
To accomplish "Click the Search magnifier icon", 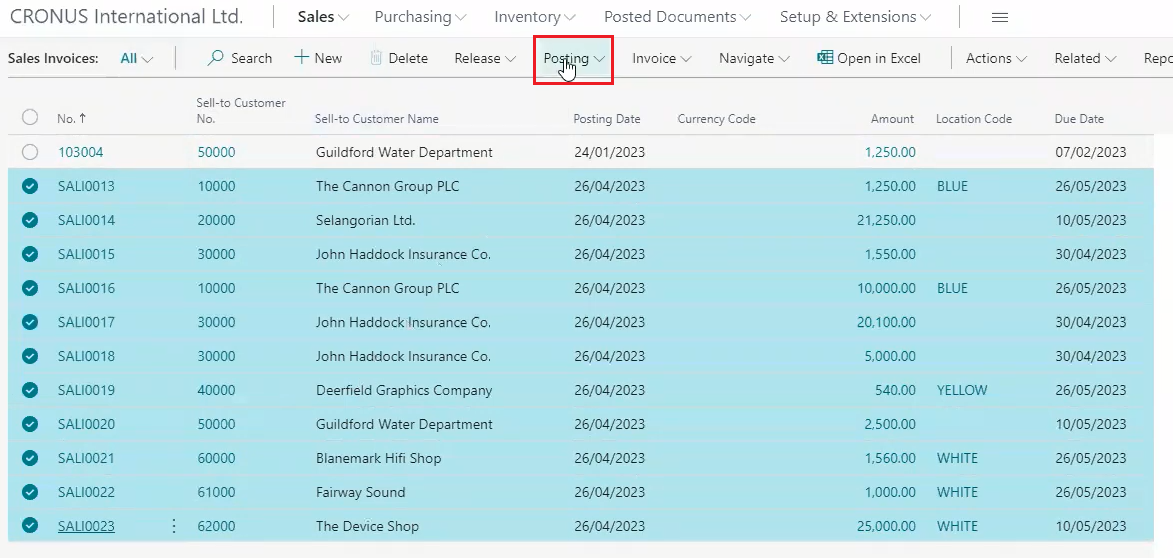I will [215, 58].
